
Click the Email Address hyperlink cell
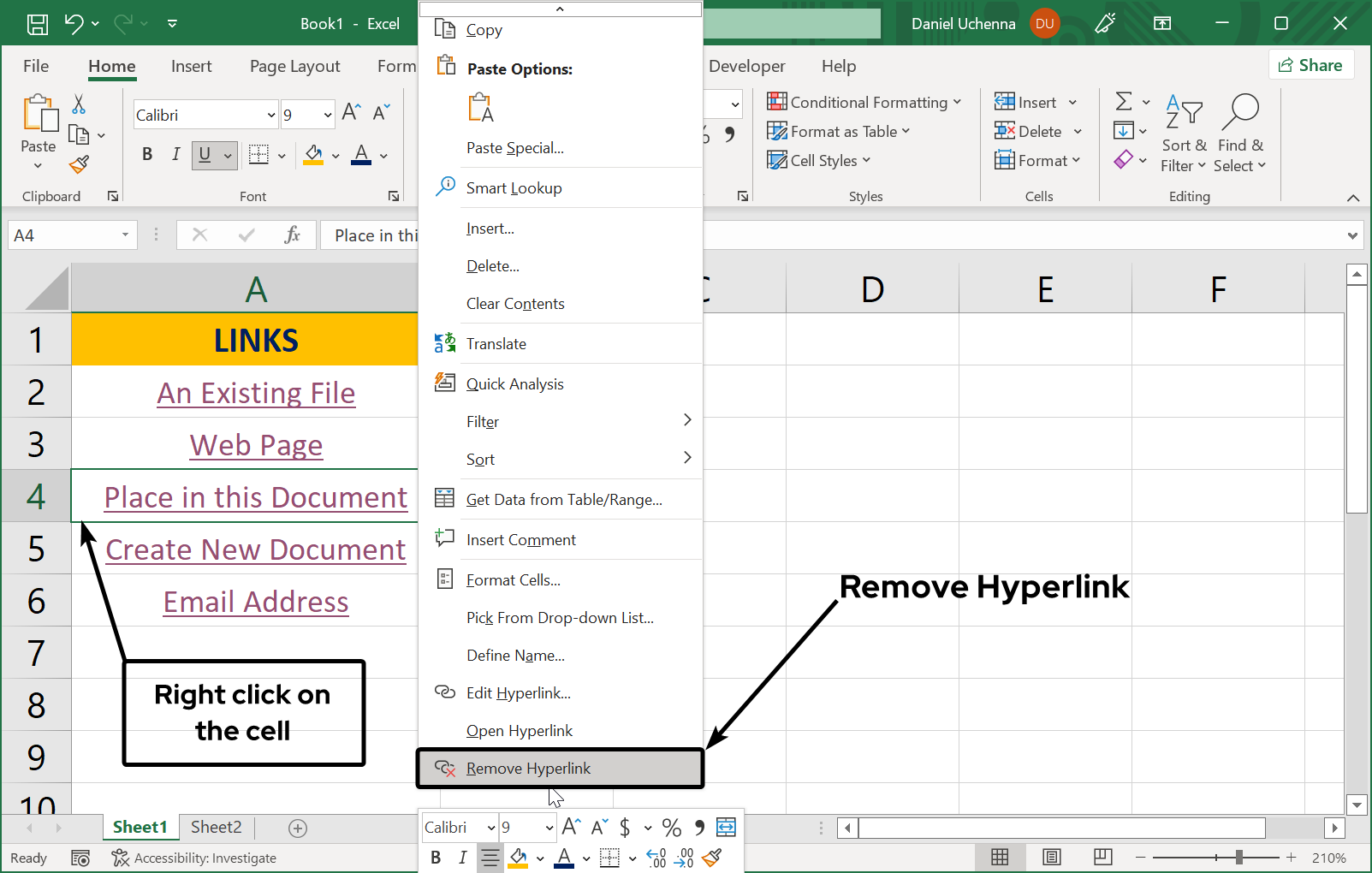click(x=256, y=602)
